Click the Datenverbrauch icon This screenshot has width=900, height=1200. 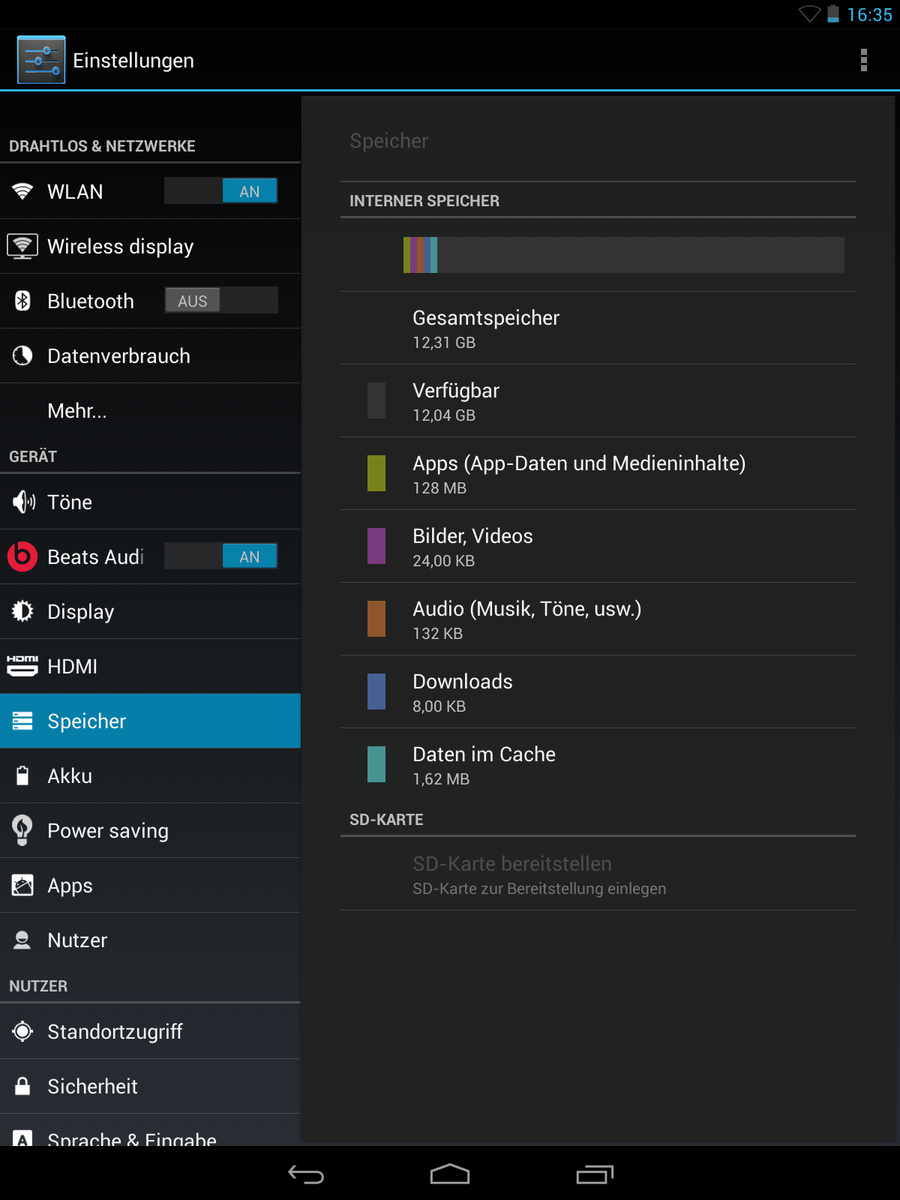pos(22,356)
